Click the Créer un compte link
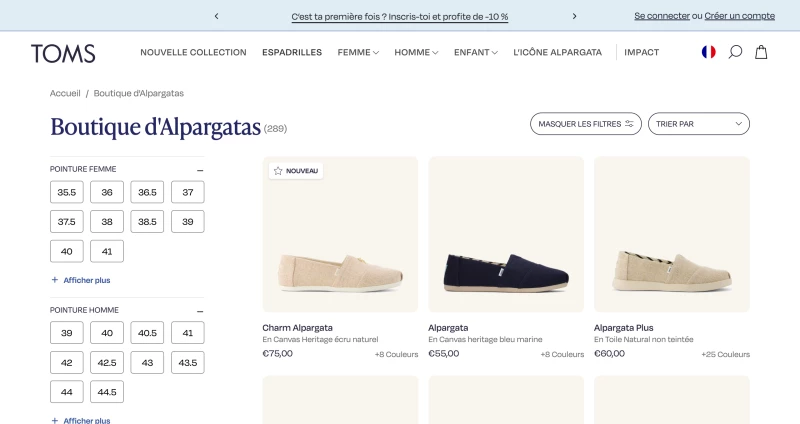The width and height of the screenshot is (800, 424). pyautogui.click(x=739, y=16)
